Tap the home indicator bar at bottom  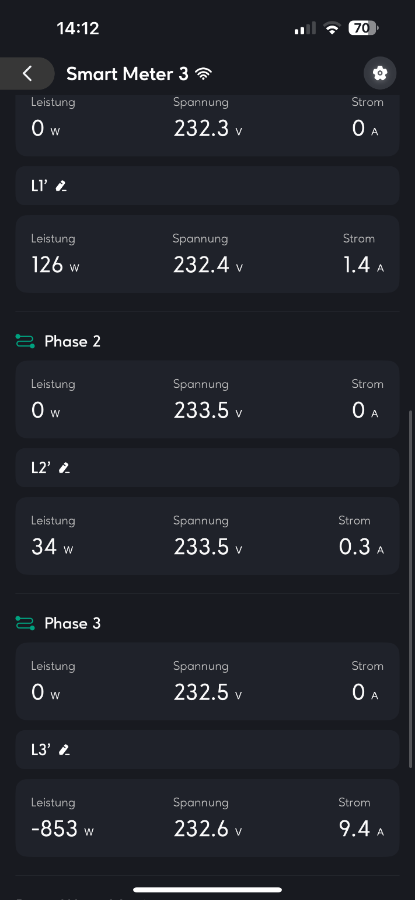click(207, 890)
